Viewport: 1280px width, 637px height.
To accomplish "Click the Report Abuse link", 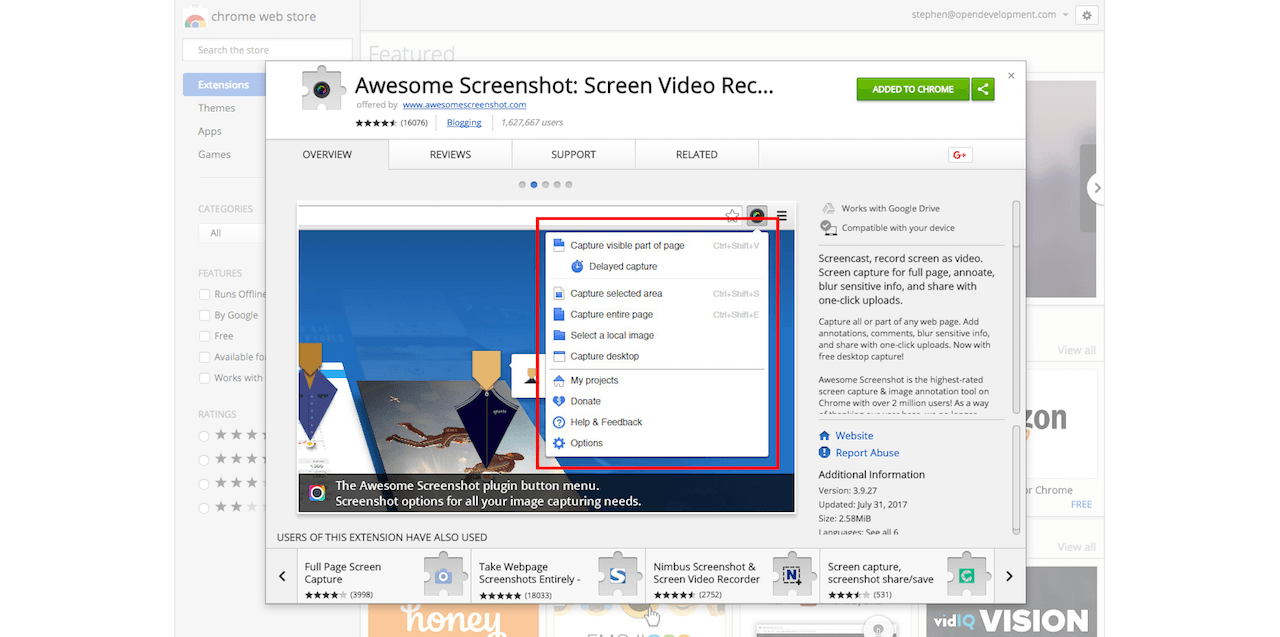I will [867, 453].
